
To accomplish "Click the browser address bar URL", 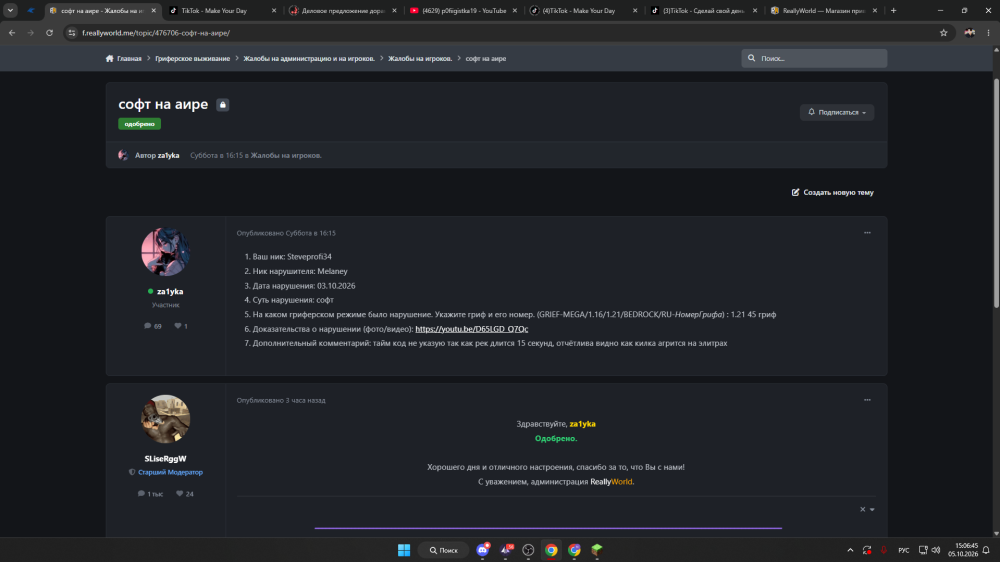I will [x=156, y=33].
